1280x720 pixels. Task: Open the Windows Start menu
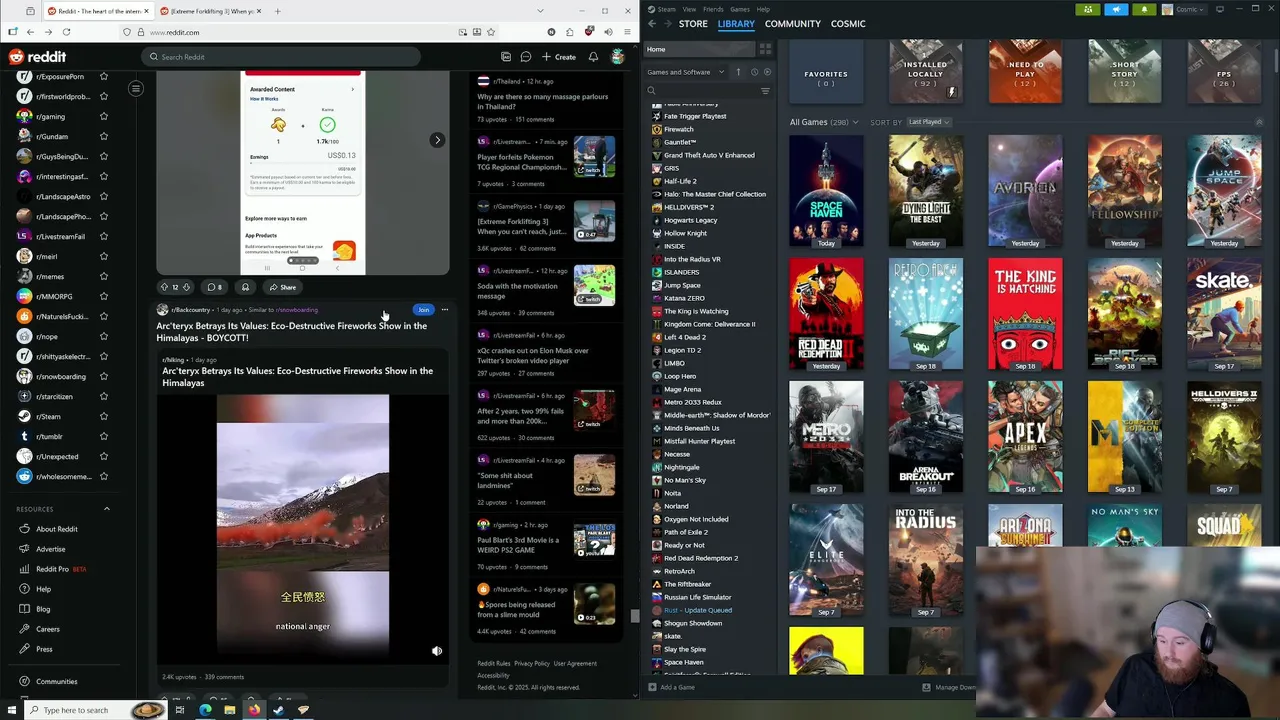coord(10,710)
